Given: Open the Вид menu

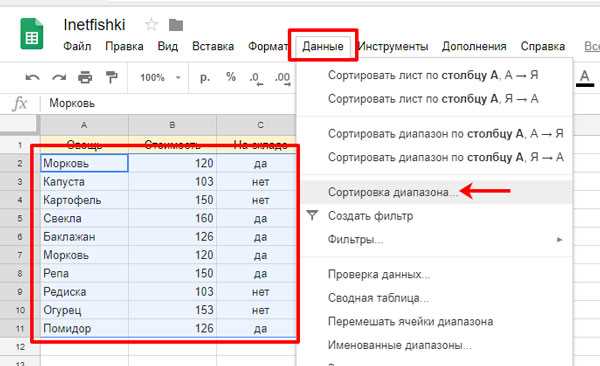Looking at the screenshot, I should [x=168, y=46].
